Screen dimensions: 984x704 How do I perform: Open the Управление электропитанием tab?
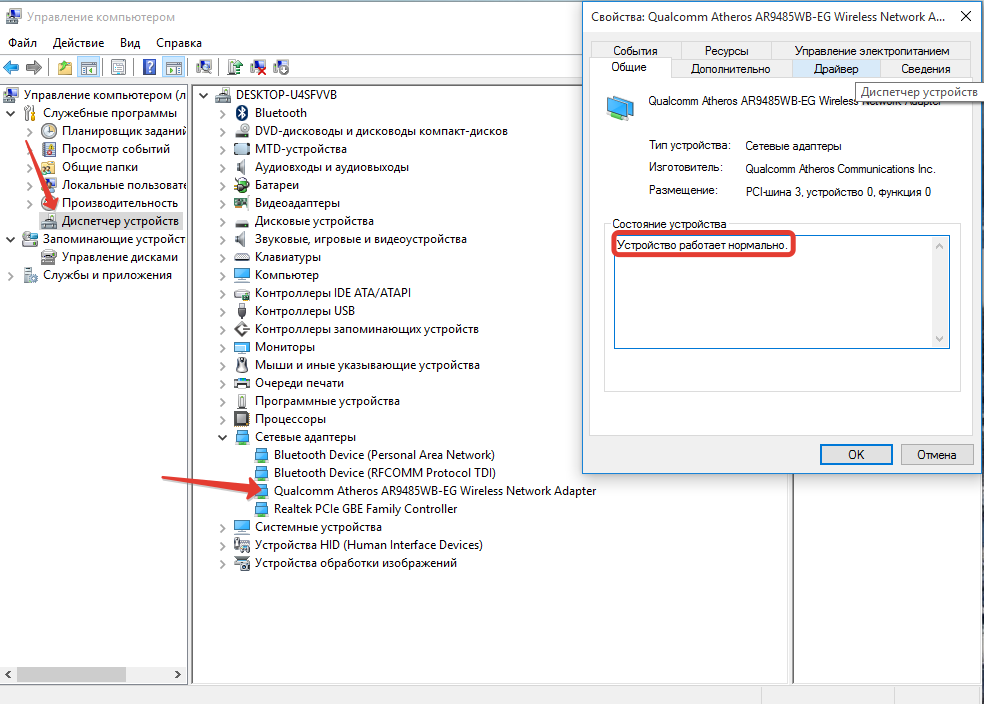pyautogui.click(x=871, y=51)
